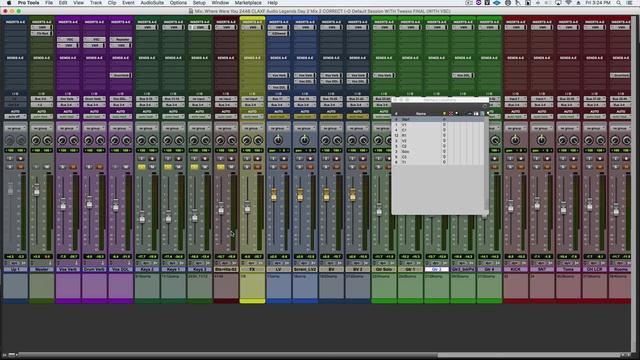
Task: Toggle yellow marker icon in Memory Locations header
Action: click(x=444, y=113)
